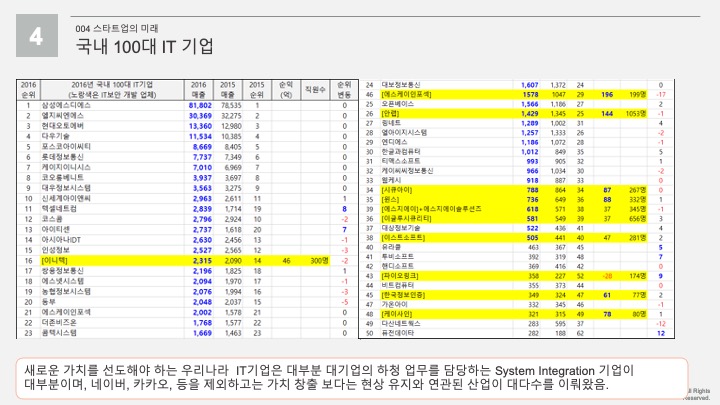Click the 2016 순위 column header
The height and width of the screenshot is (405, 720).
coord(28,90)
